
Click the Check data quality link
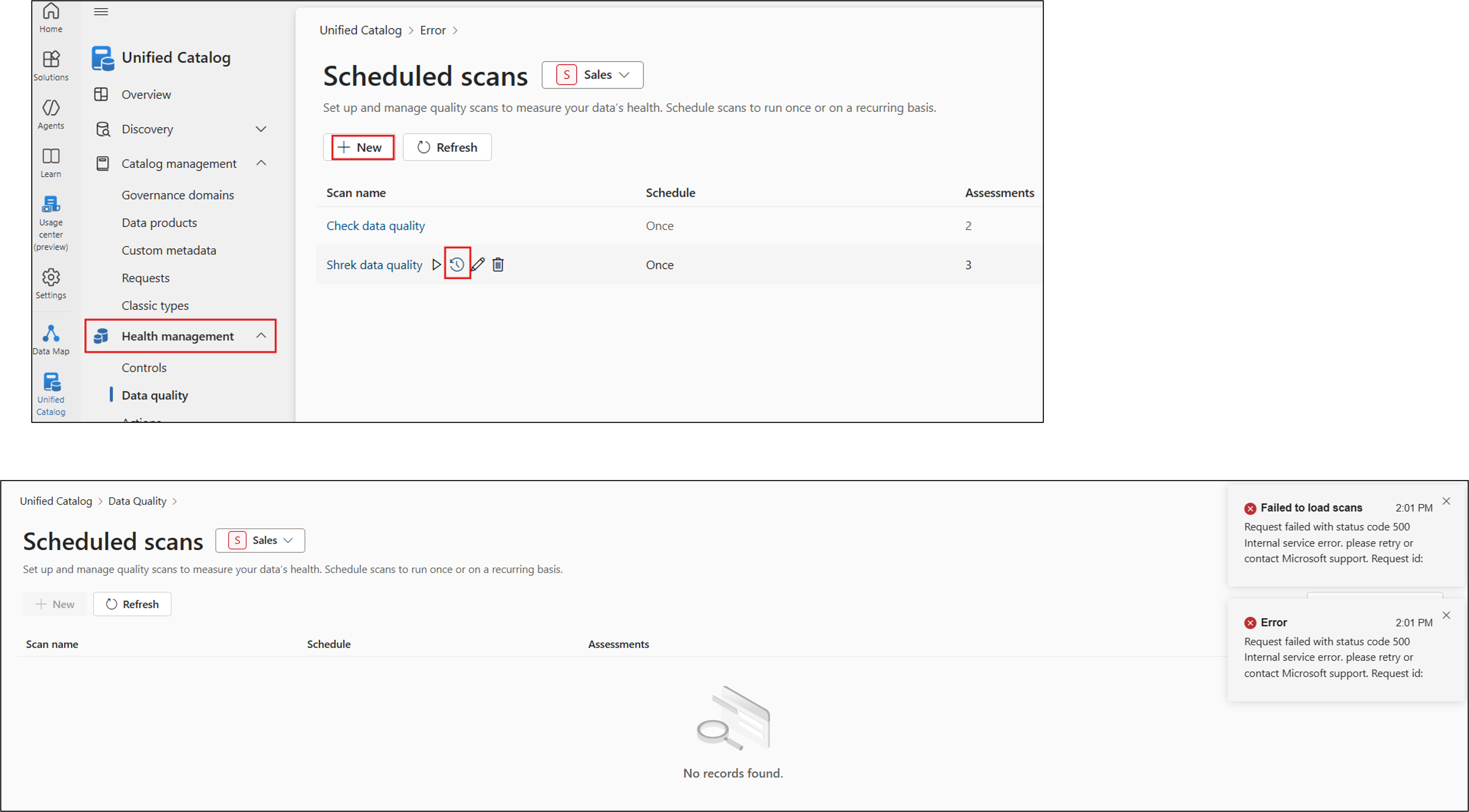[375, 226]
